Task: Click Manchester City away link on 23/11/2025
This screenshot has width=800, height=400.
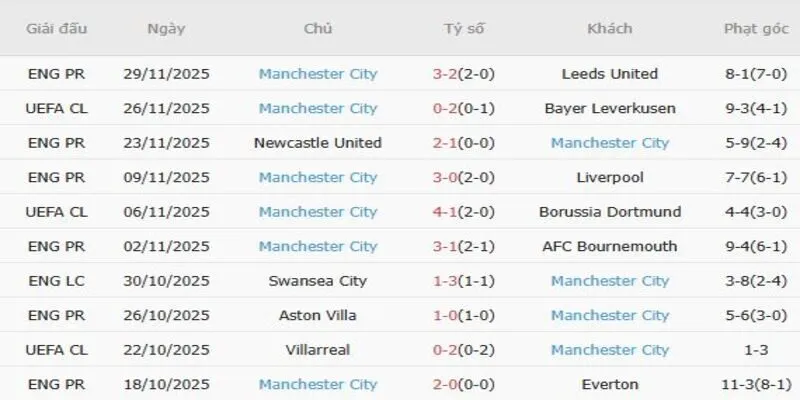Action: coord(610,143)
